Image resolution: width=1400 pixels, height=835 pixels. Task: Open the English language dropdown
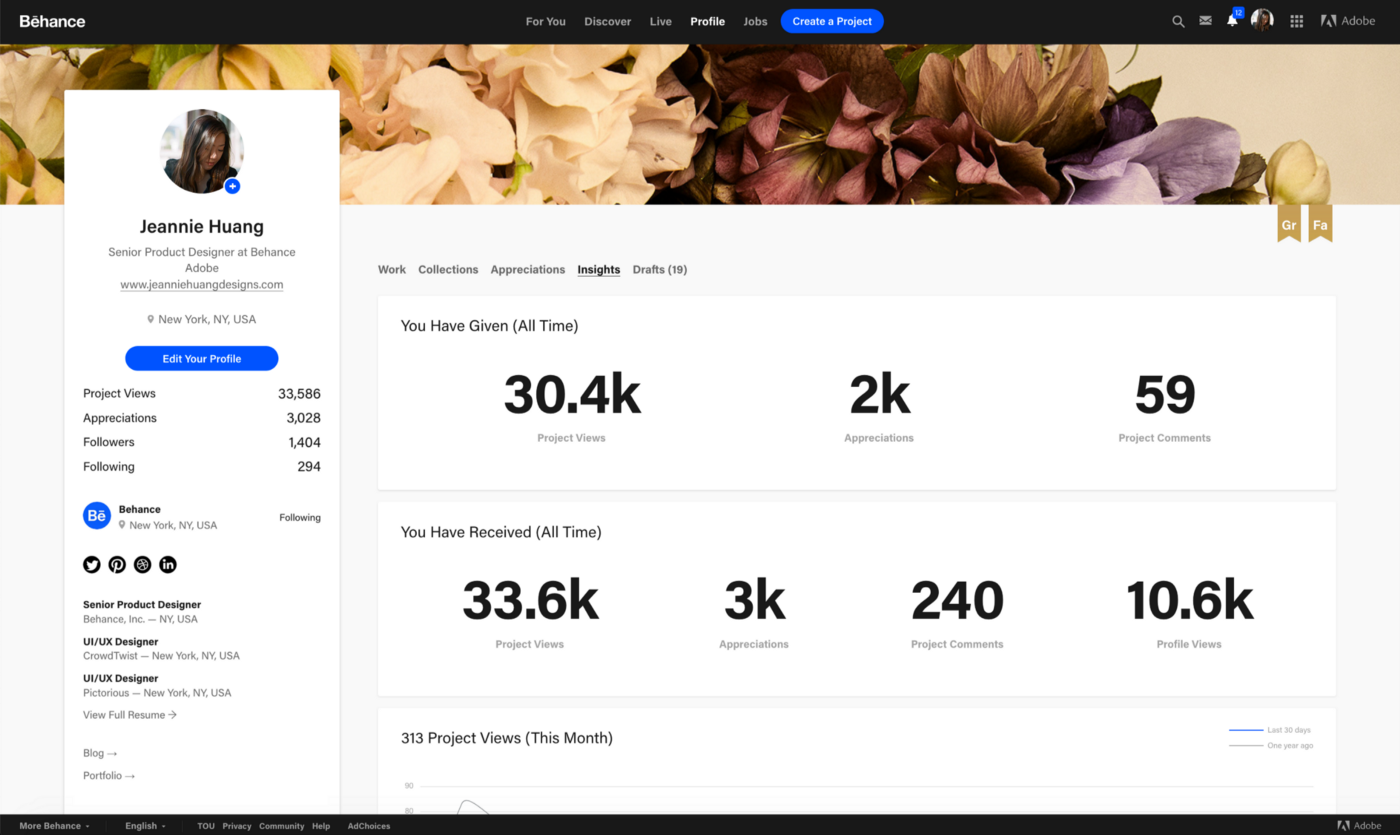pyautogui.click(x=145, y=826)
